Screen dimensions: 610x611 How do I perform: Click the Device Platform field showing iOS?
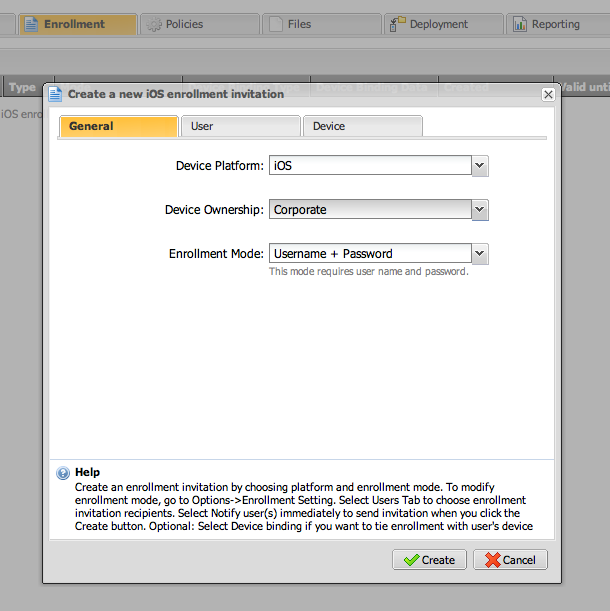369,166
